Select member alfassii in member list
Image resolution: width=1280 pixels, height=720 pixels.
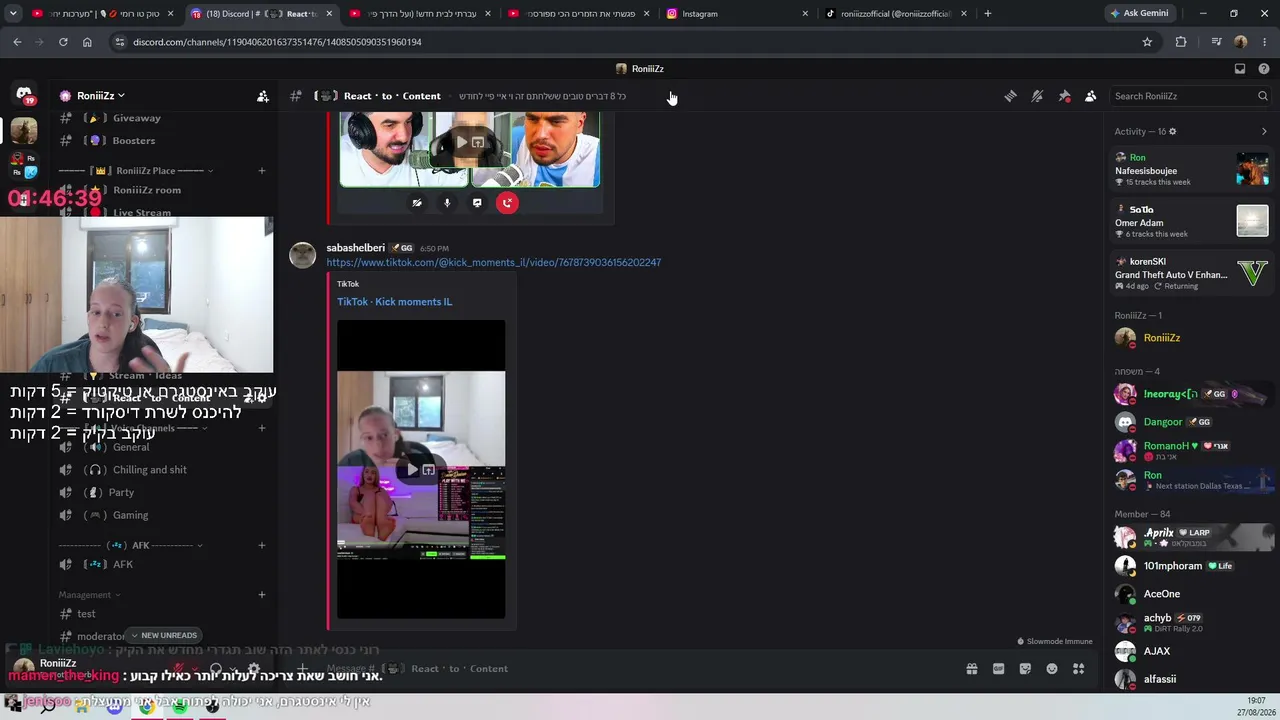tap(1191, 679)
